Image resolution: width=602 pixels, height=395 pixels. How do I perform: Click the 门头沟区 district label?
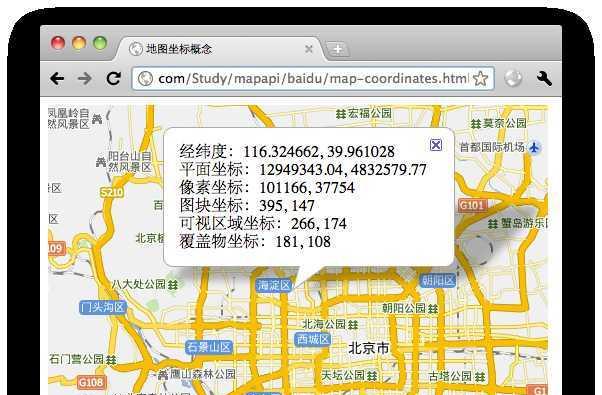103,307
